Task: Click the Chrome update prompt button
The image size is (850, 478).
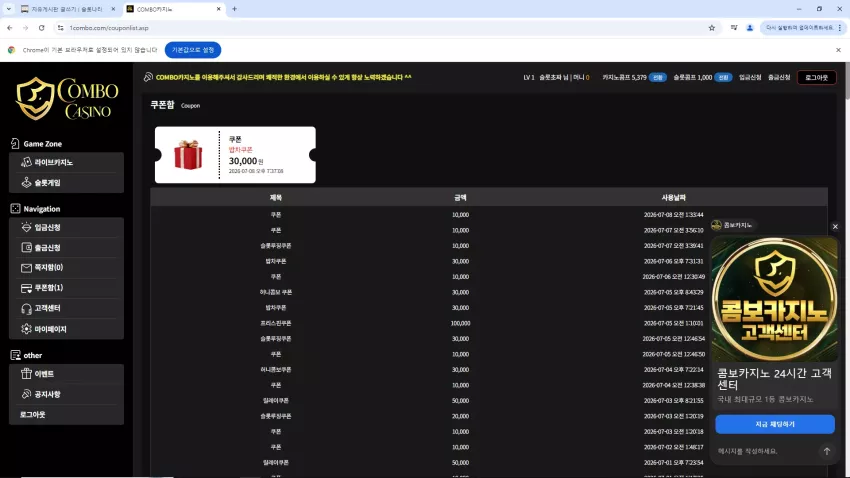Action: click(x=800, y=28)
